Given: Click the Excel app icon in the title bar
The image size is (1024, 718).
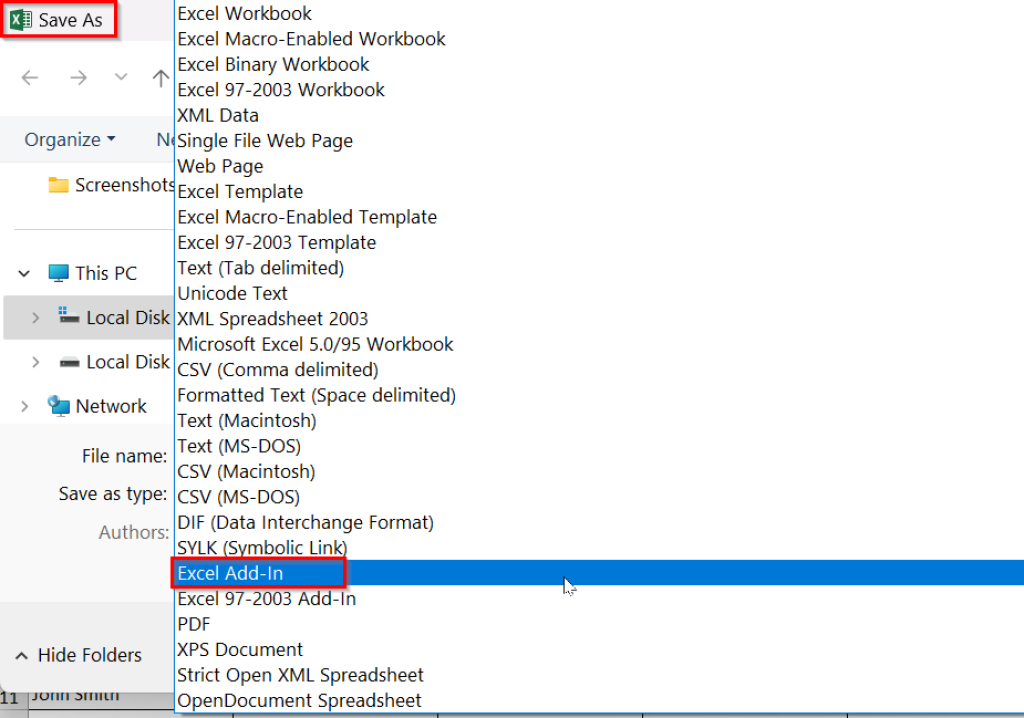Looking at the screenshot, I should tap(20, 18).
